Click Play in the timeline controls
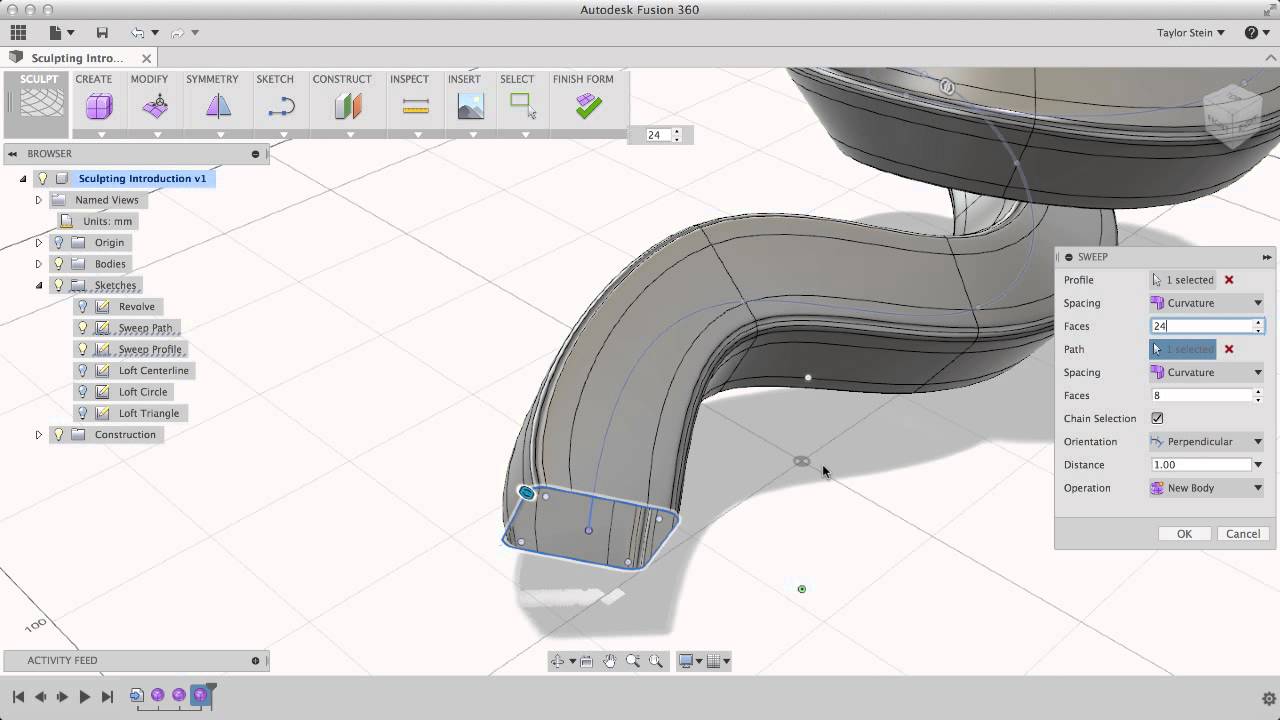Viewport: 1280px width, 720px height. [84, 696]
